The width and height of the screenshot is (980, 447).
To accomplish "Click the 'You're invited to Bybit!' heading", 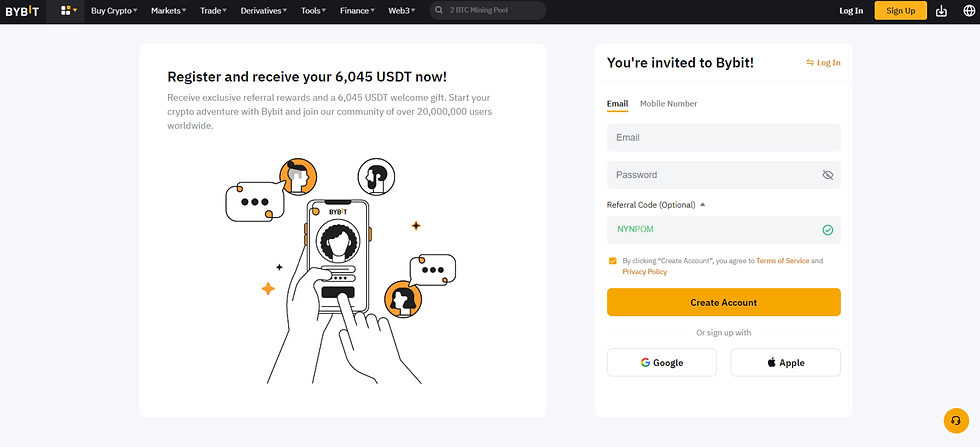I will click(680, 63).
